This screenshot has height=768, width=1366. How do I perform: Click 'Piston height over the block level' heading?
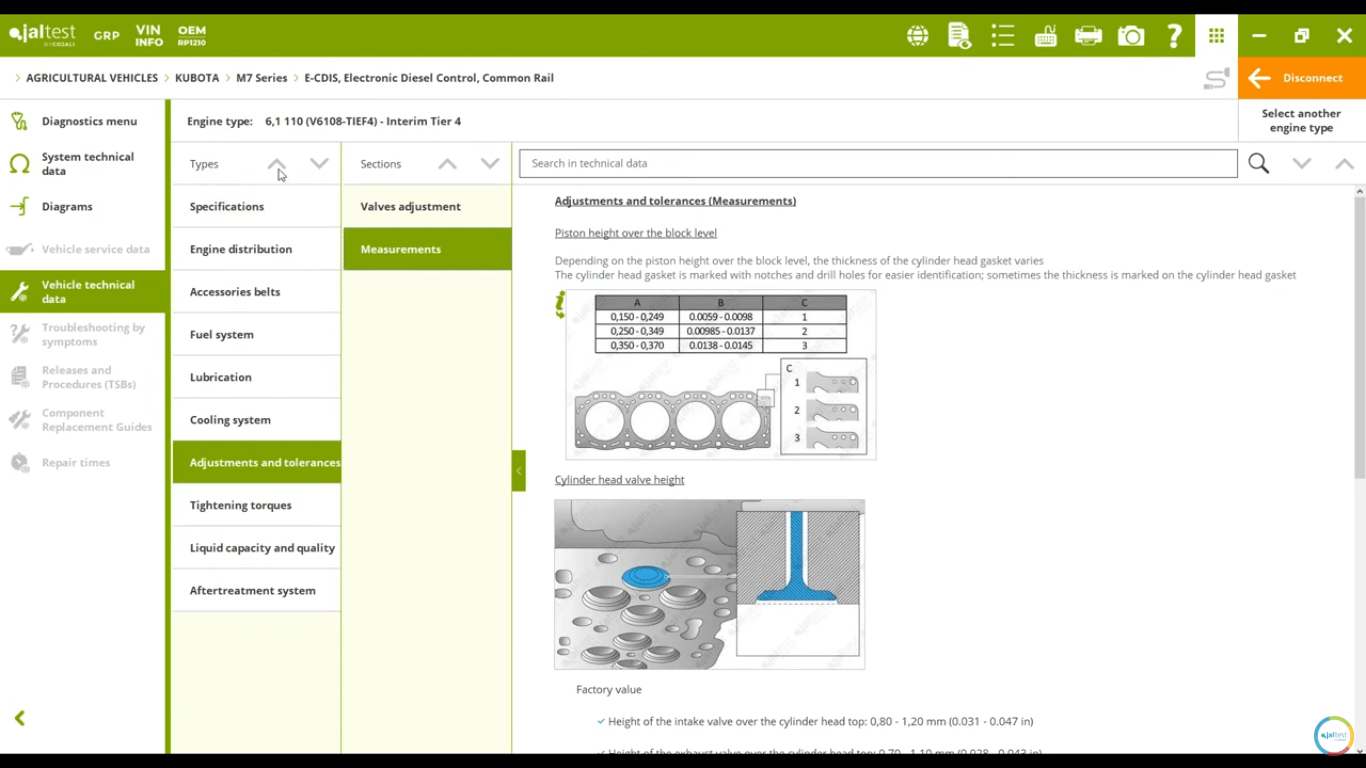click(x=636, y=233)
